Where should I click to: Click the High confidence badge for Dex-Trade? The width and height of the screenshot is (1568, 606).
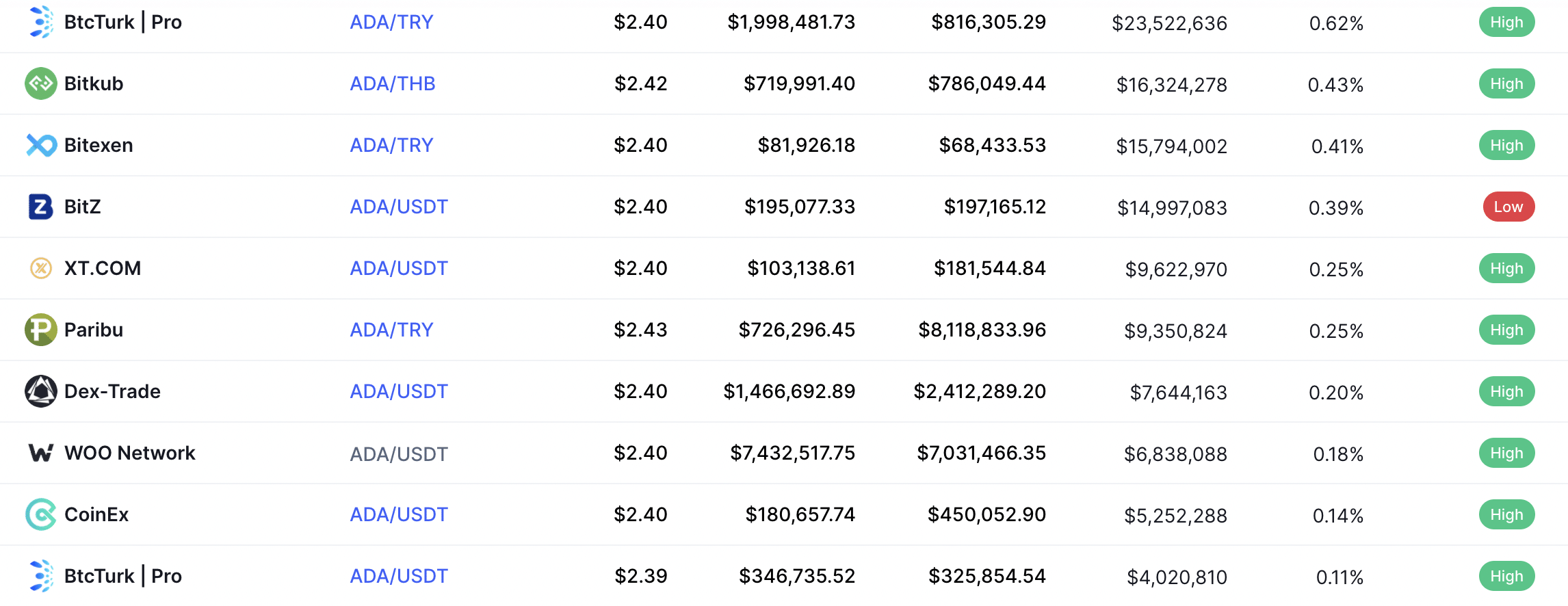pos(1506,391)
